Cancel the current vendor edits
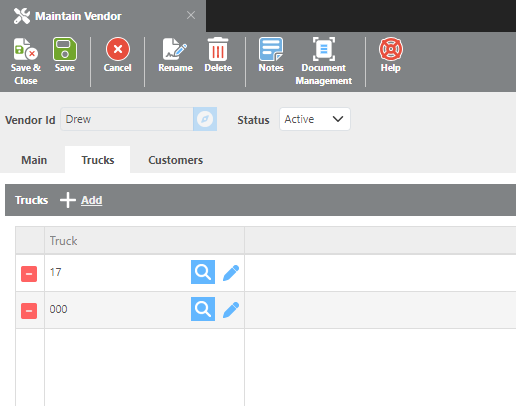Viewport: 516px width, 406px height. tap(118, 49)
